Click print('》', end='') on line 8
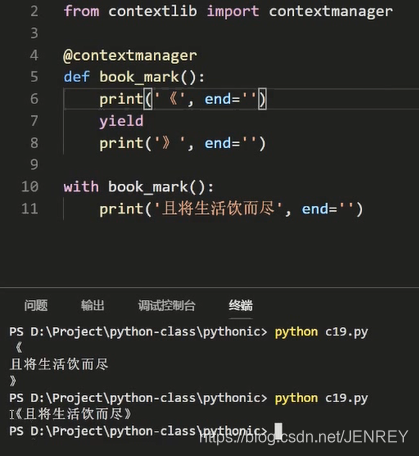419x456 pixels. tap(182, 143)
